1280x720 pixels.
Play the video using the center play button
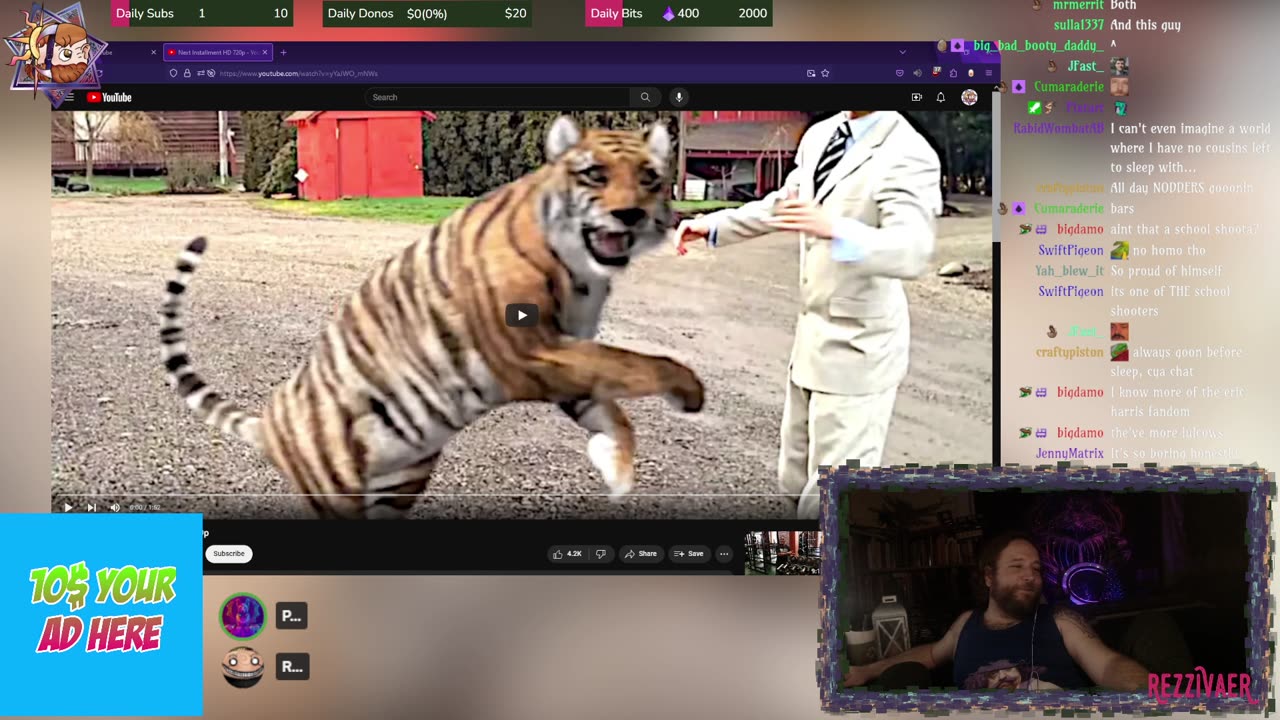(521, 315)
